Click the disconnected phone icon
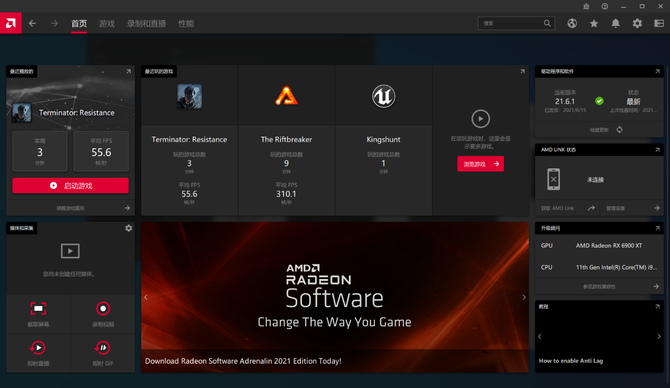 coord(553,179)
